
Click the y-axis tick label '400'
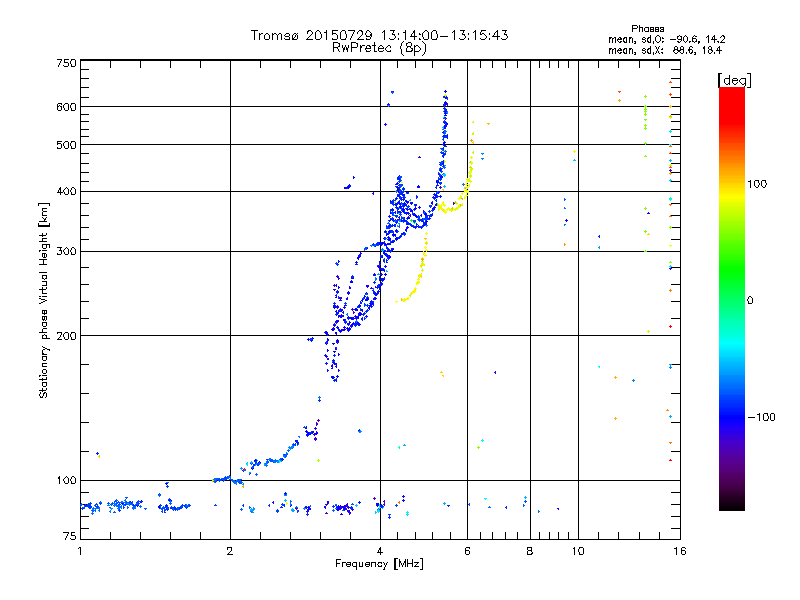coord(66,192)
